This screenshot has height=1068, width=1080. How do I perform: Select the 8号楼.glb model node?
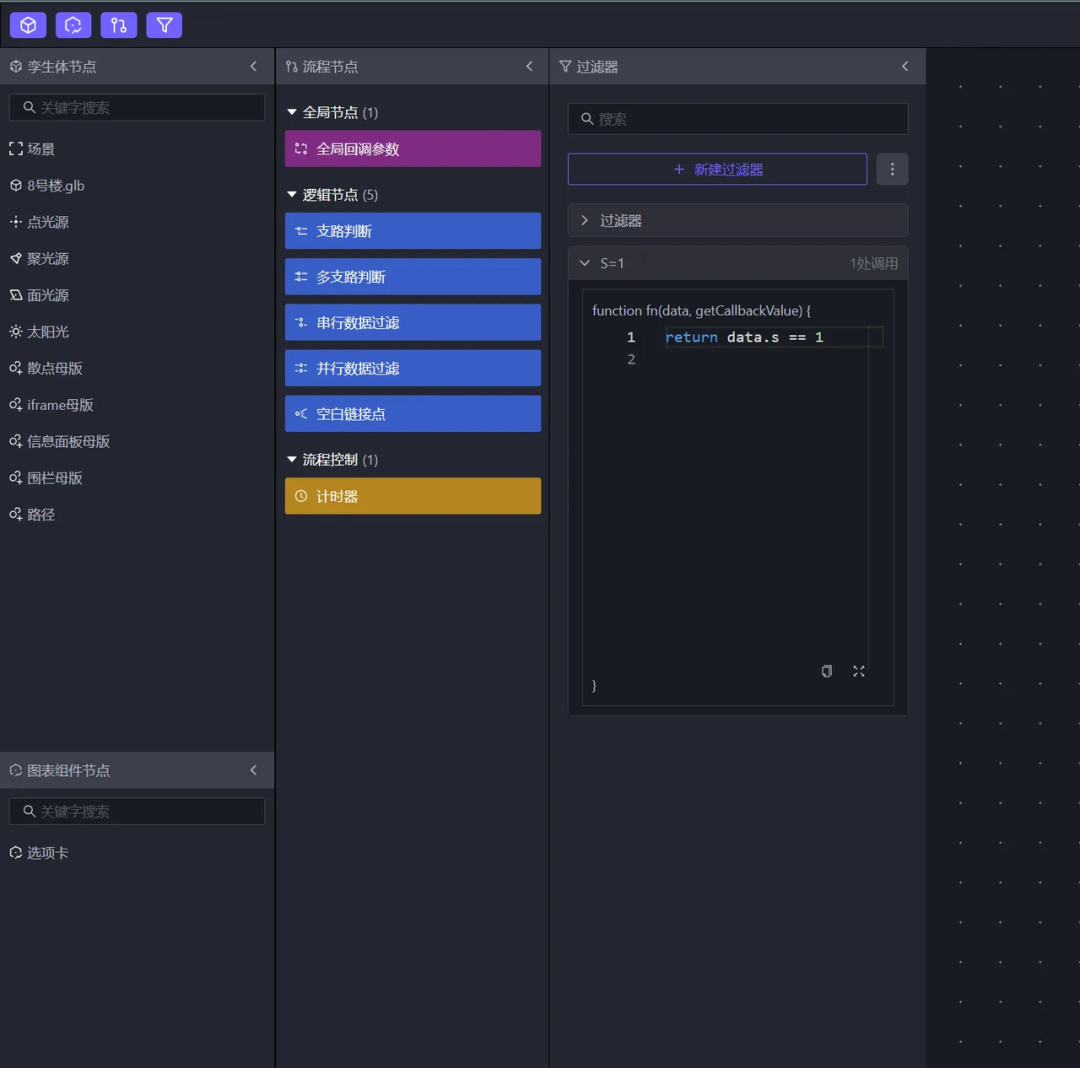(x=47, y=185)
